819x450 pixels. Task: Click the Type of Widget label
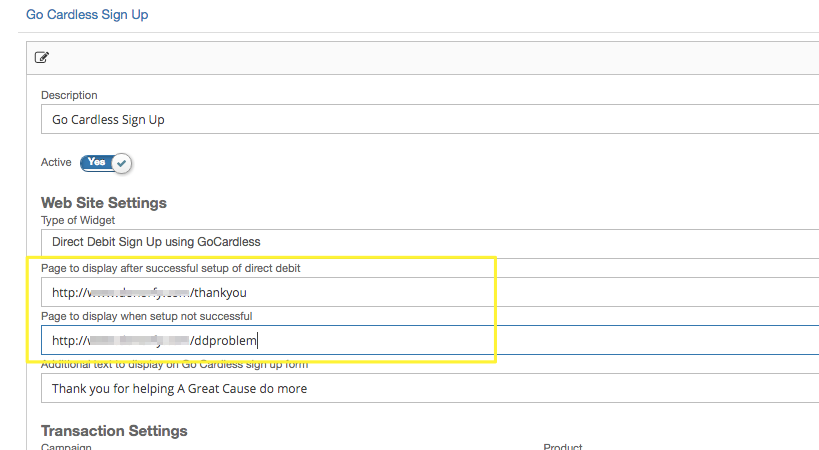coord(78,220)
